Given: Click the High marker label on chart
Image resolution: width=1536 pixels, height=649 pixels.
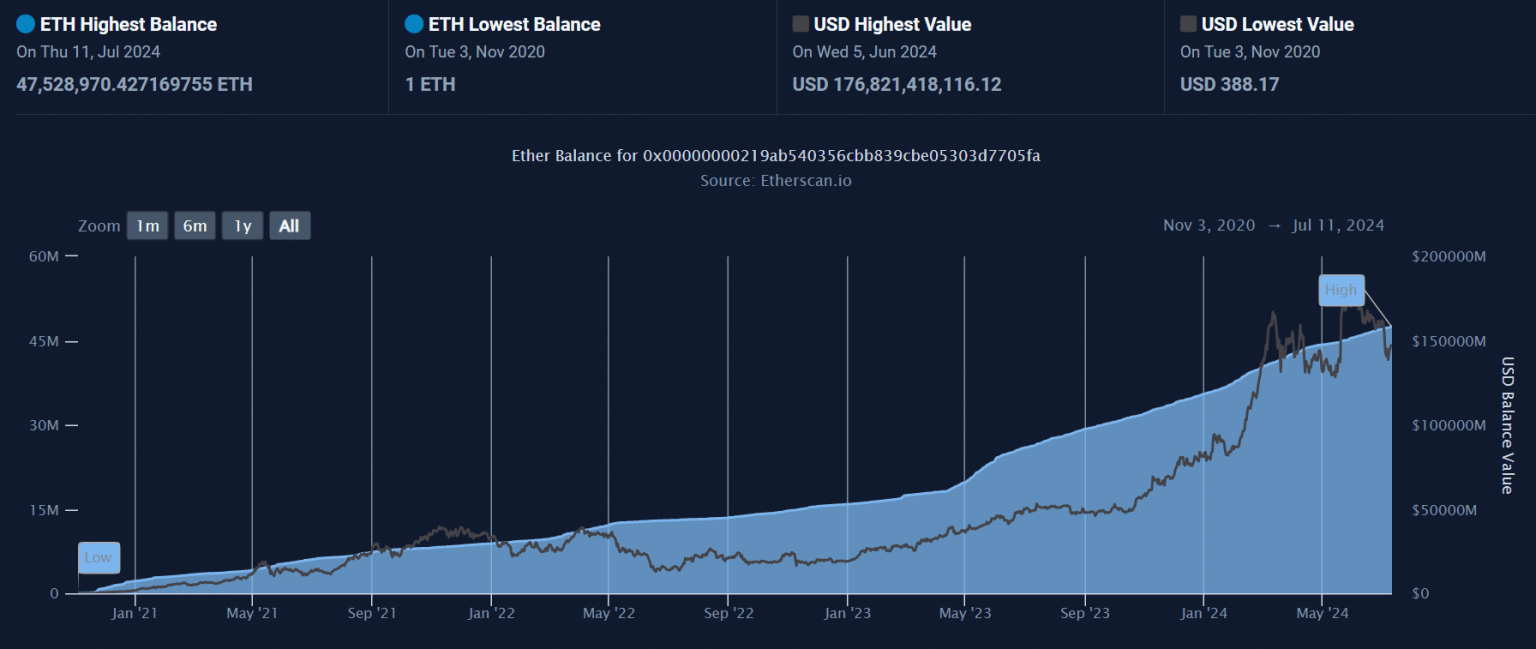Looking at the screenshot, I should (x=1341, y=290).
